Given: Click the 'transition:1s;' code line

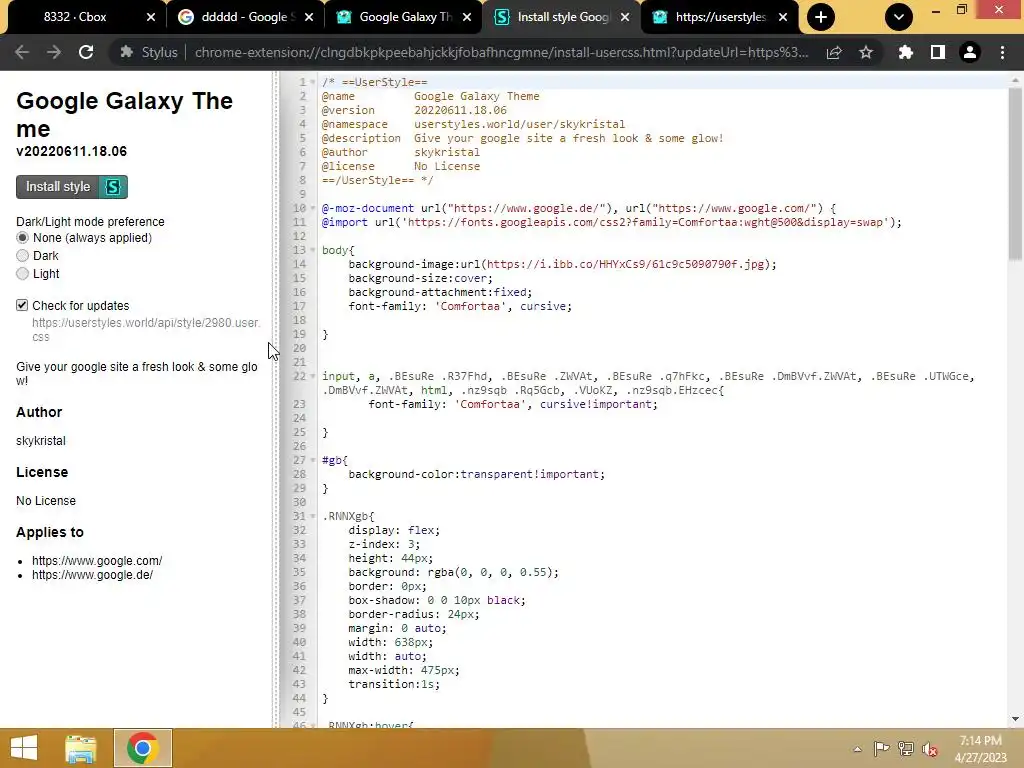Looking at the screenshot, I should [x=394, y=684].
